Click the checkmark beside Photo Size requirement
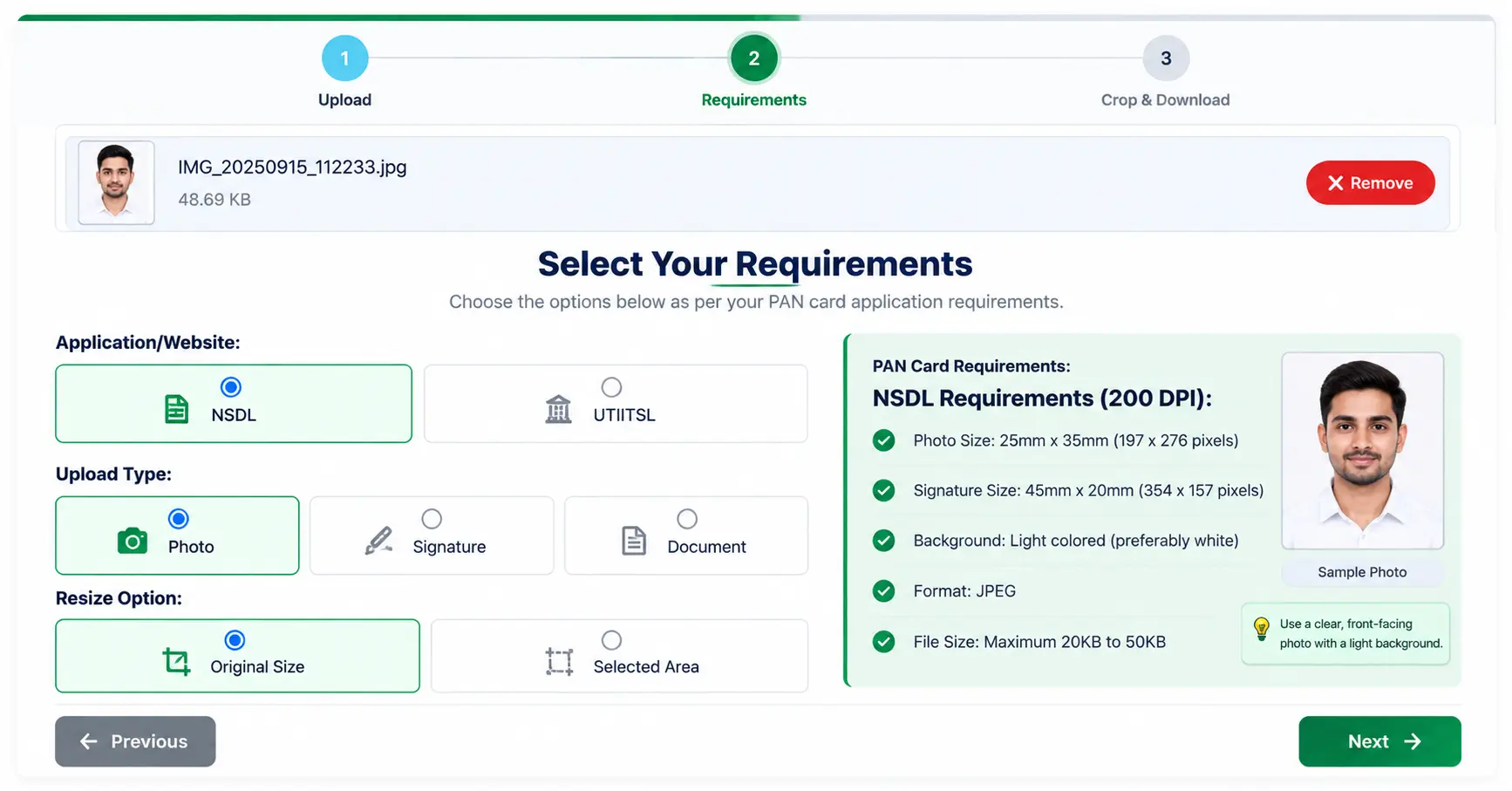The image size is (1512, 791). pyautogui.click(x=883, y=440)
